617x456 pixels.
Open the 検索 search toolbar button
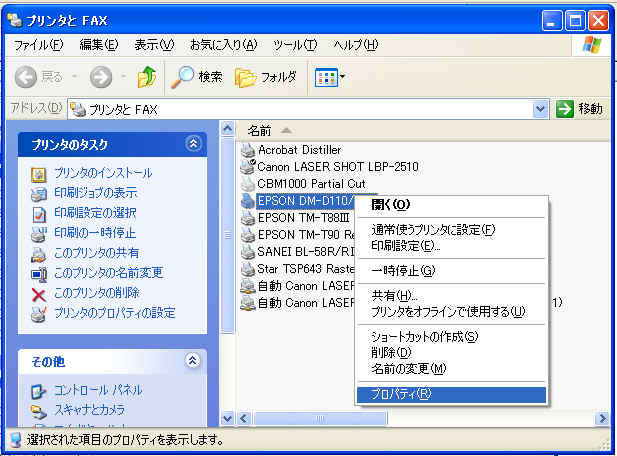click(x=197, y=77)
